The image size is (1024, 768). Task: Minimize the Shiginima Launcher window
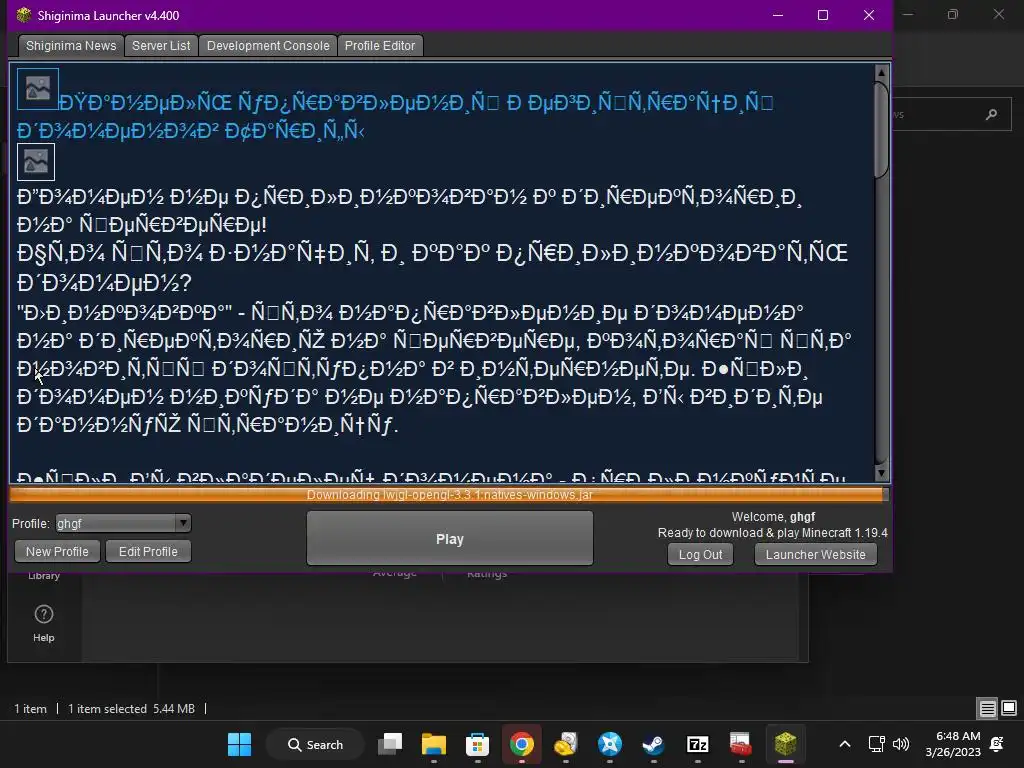pyautogui.click(x=778, y=15)
